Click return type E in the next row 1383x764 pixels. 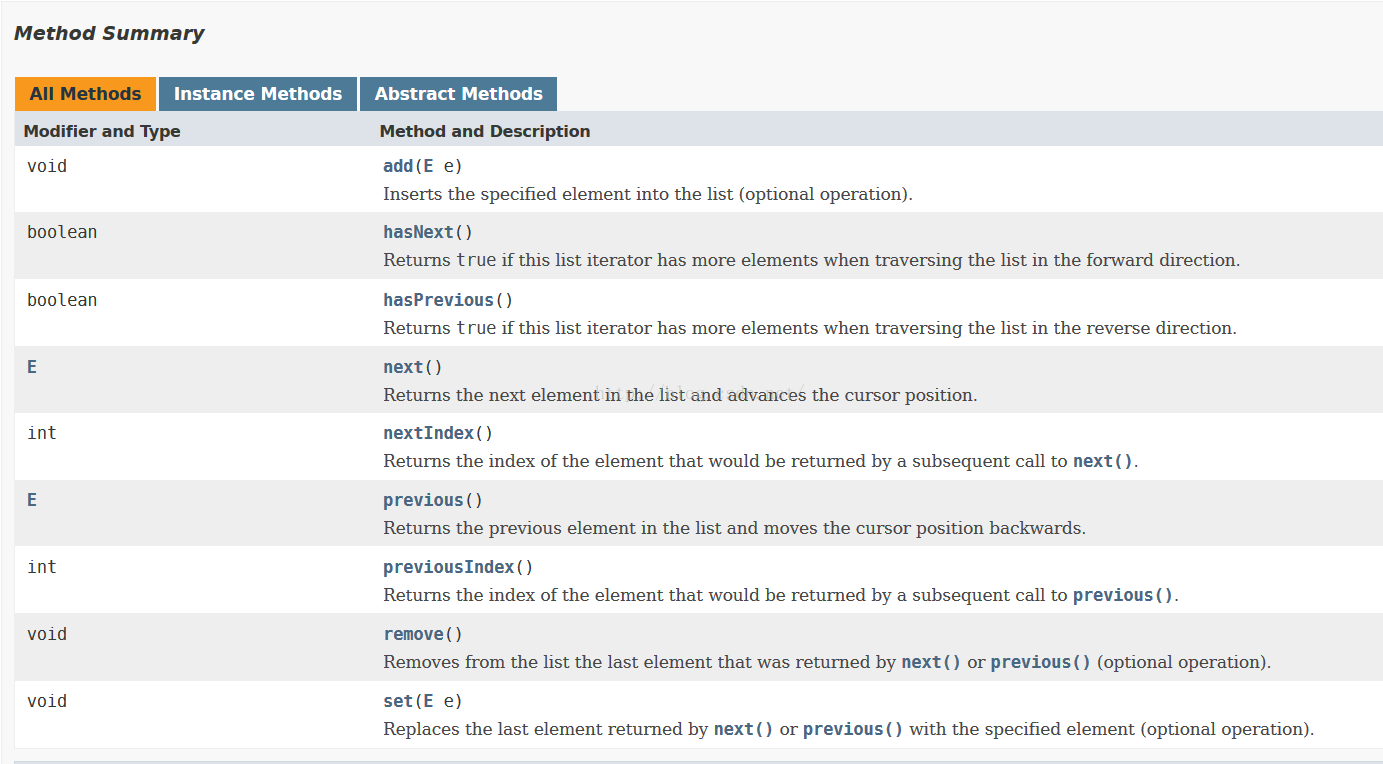(x=32, y=367)
